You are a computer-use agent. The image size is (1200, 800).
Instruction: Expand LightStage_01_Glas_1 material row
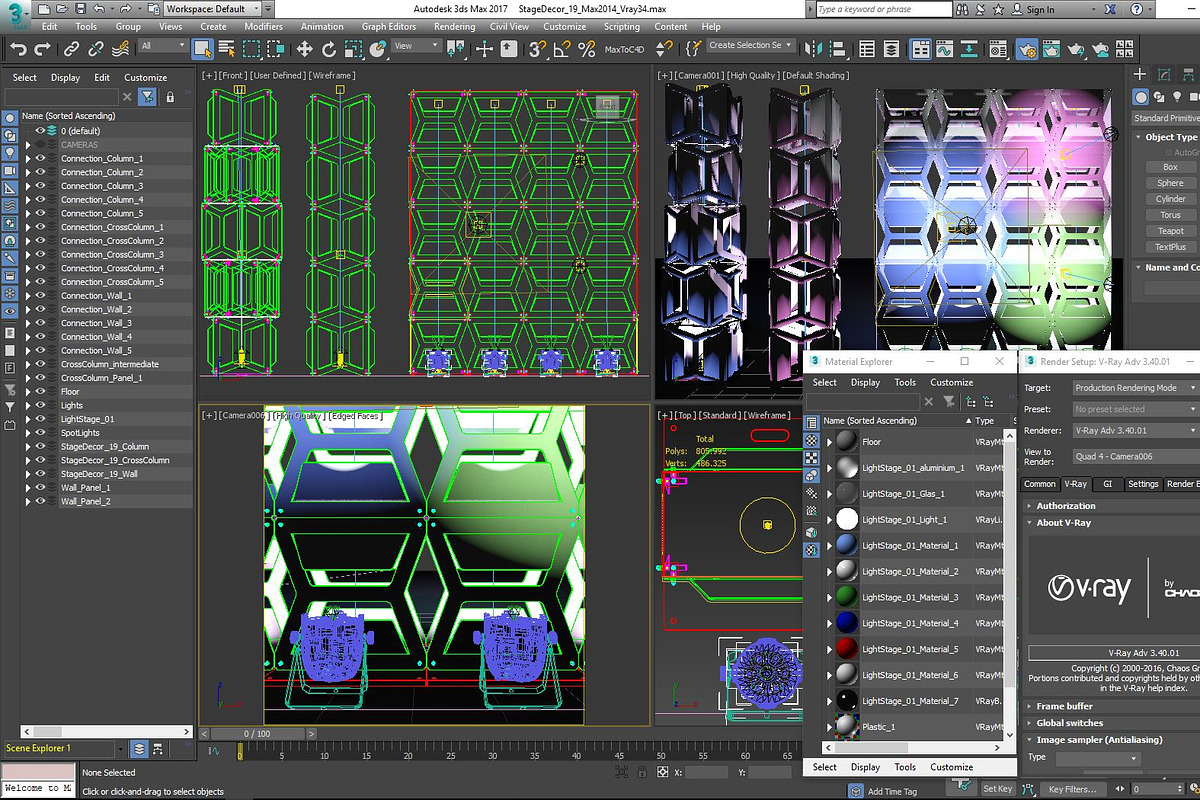pyautogui.click(x=829, y=493)
